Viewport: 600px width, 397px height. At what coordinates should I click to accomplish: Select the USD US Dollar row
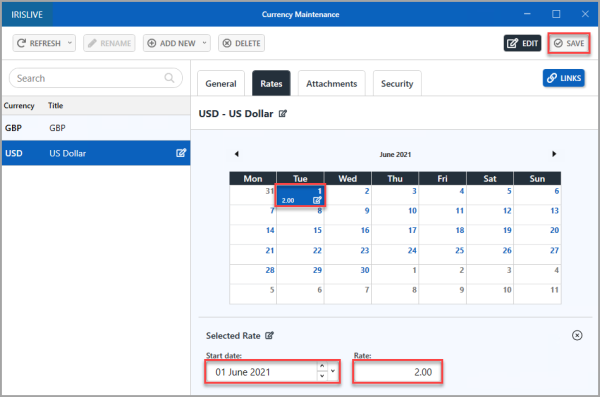point(96,153)
